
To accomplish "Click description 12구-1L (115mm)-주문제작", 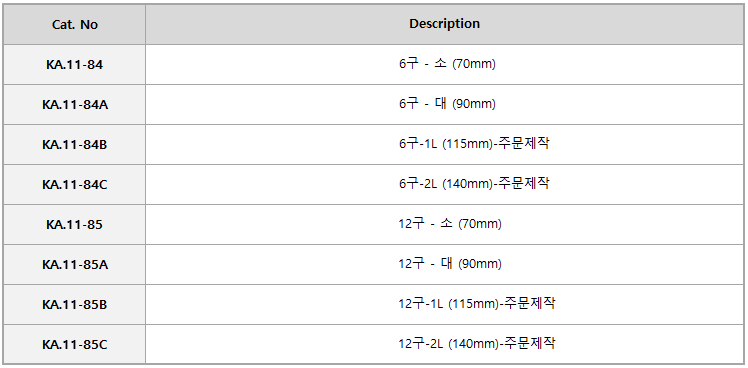I will 477,303.
